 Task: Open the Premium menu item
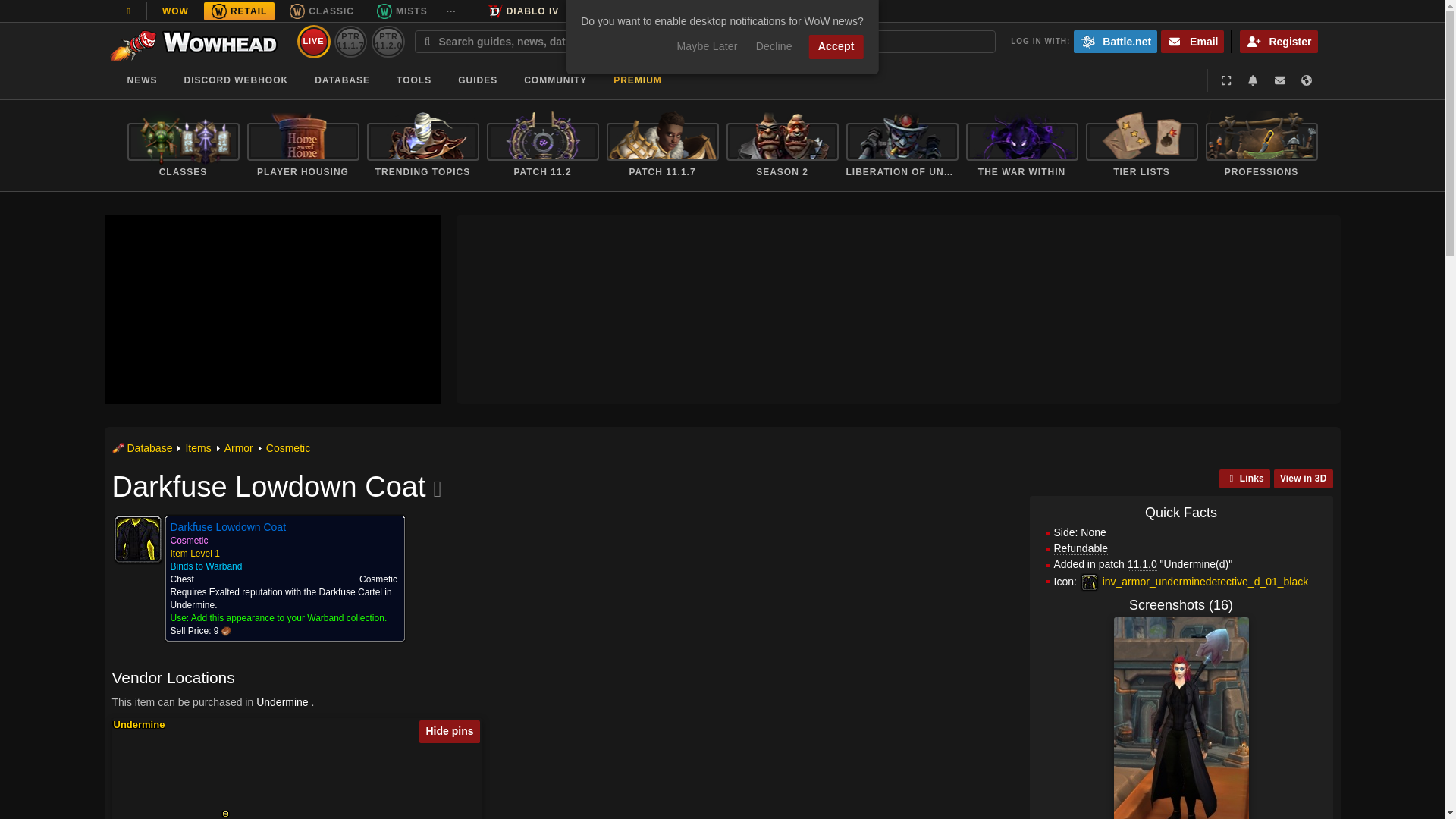coord(637,80)
